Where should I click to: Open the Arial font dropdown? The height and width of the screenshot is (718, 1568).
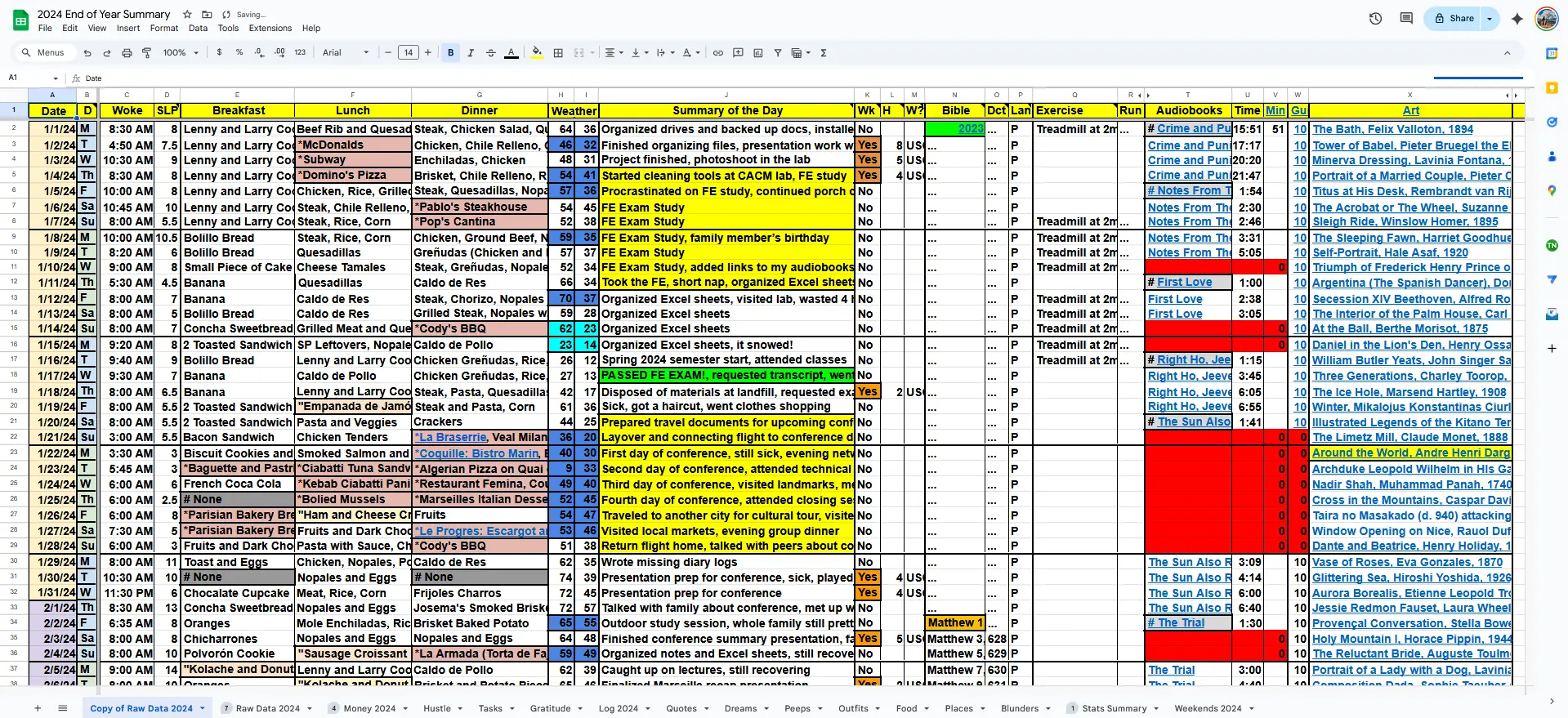pyautogui.click(x=345, y=53)
